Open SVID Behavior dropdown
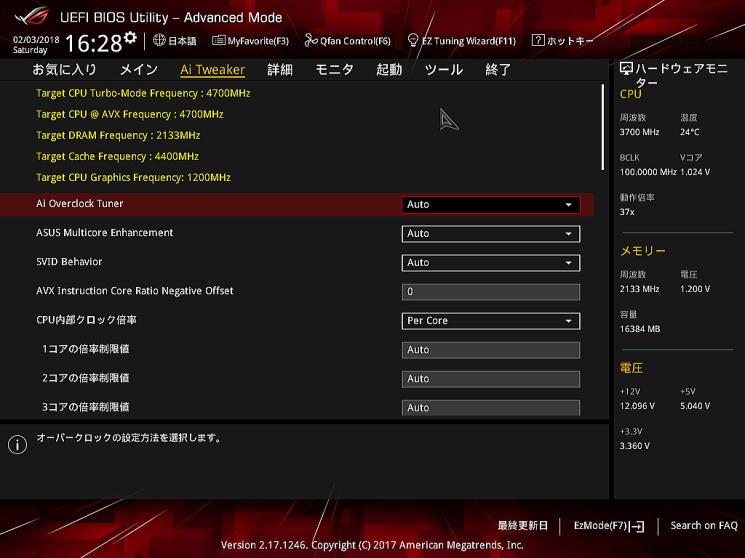The image size is (745, 558). 490,263
